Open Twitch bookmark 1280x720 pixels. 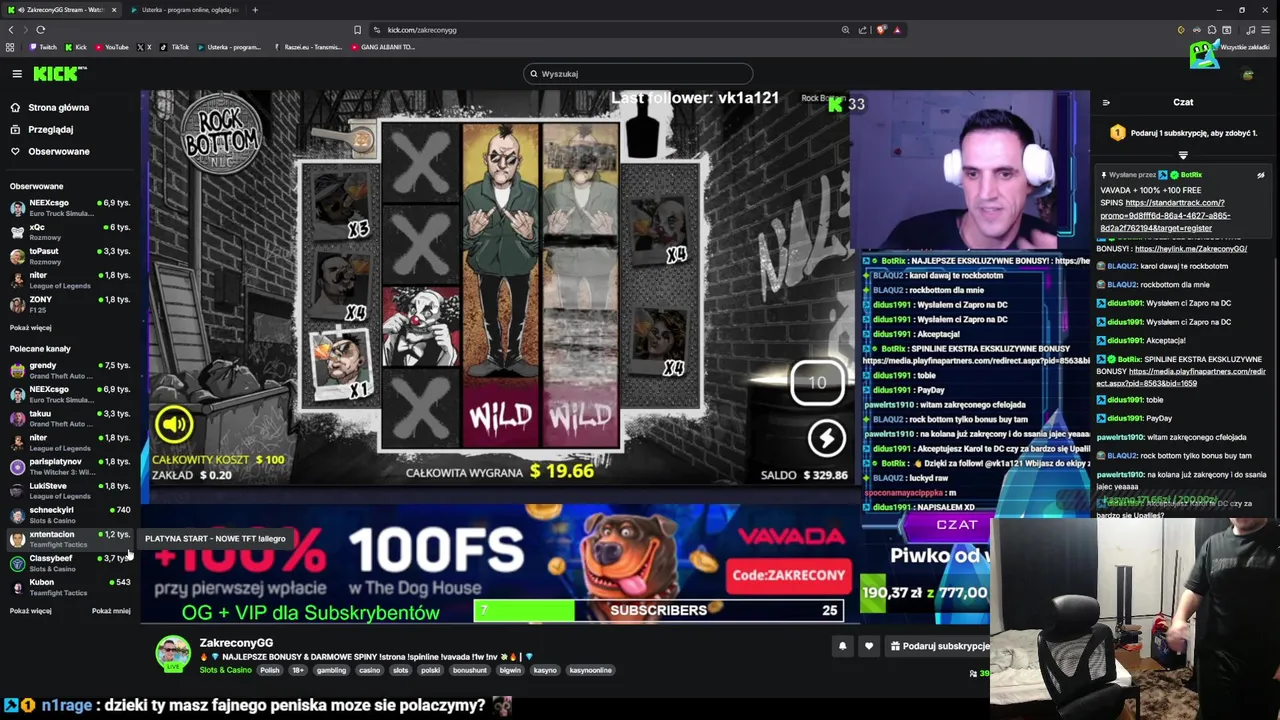pyautogui.click(x=42, y=47)
